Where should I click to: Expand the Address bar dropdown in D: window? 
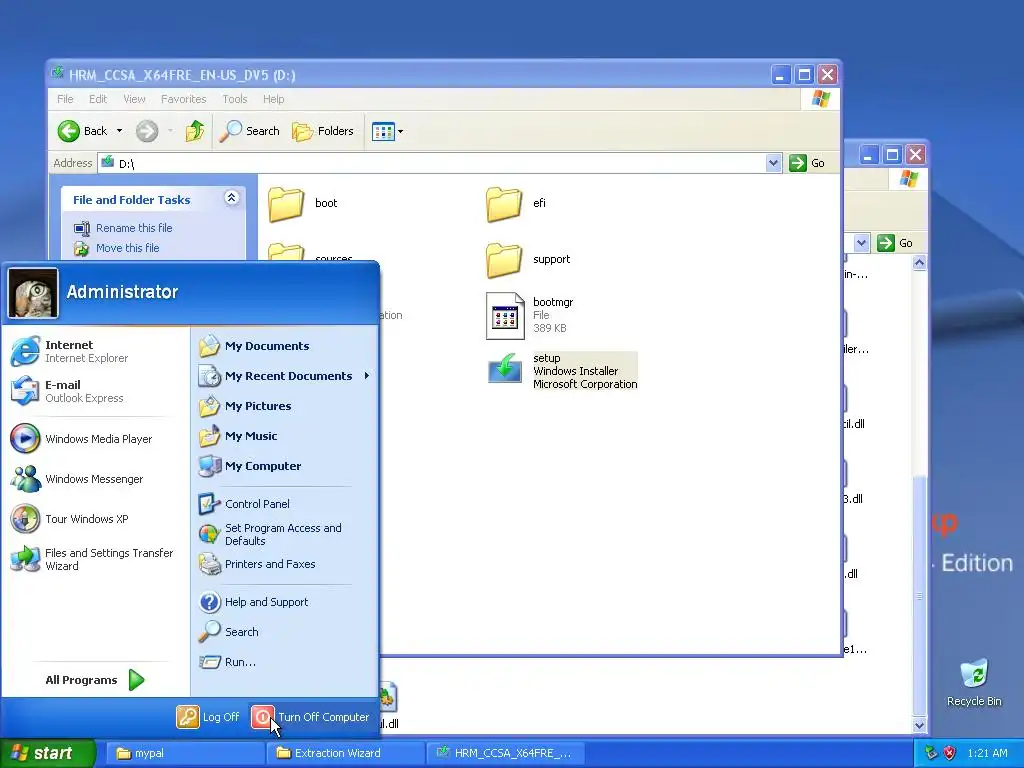(773, 163)
